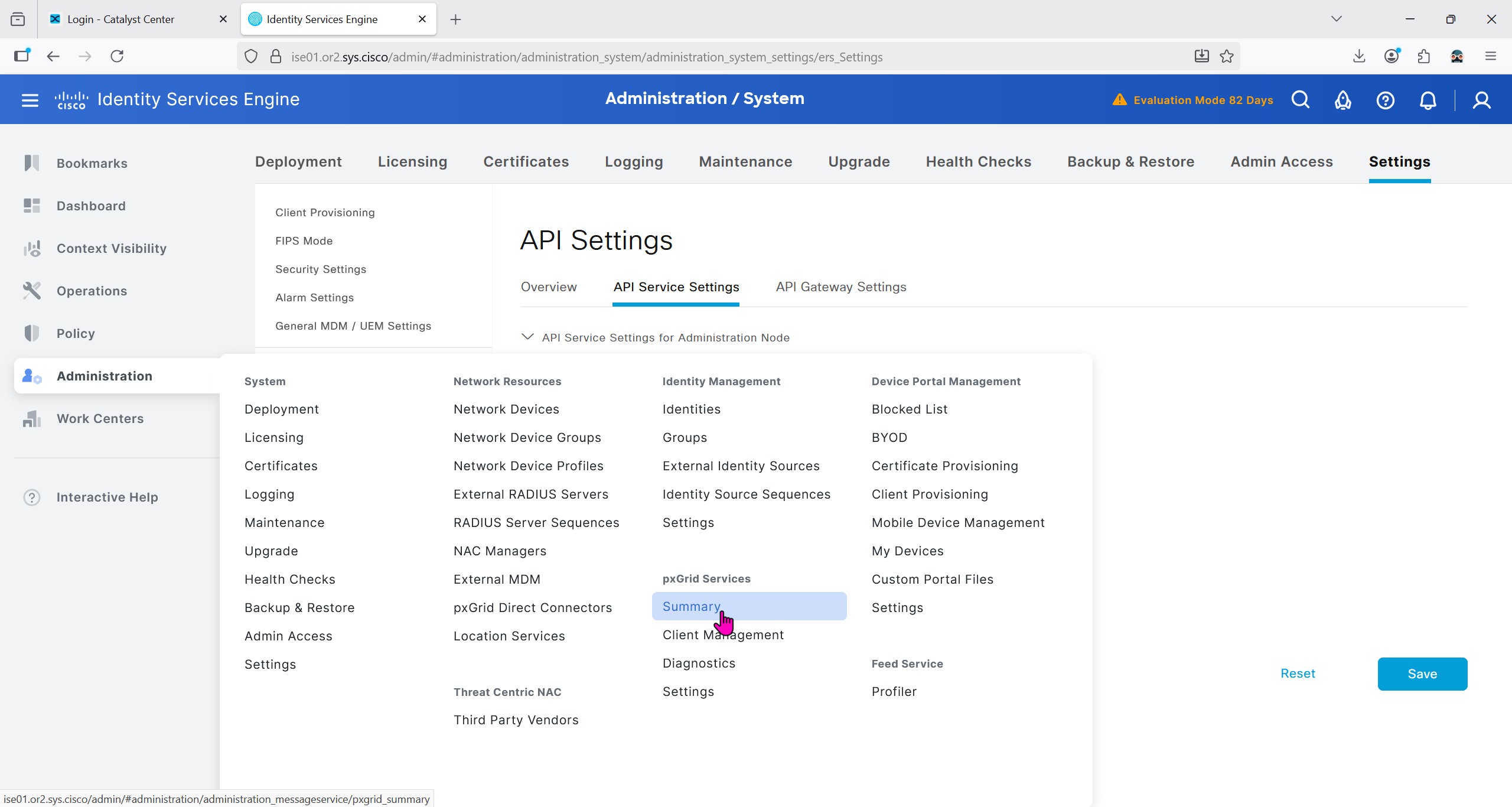Open the Overview tab
Image resolution: width=1512 pixels, height=807 pixels.
click(548, 287)
